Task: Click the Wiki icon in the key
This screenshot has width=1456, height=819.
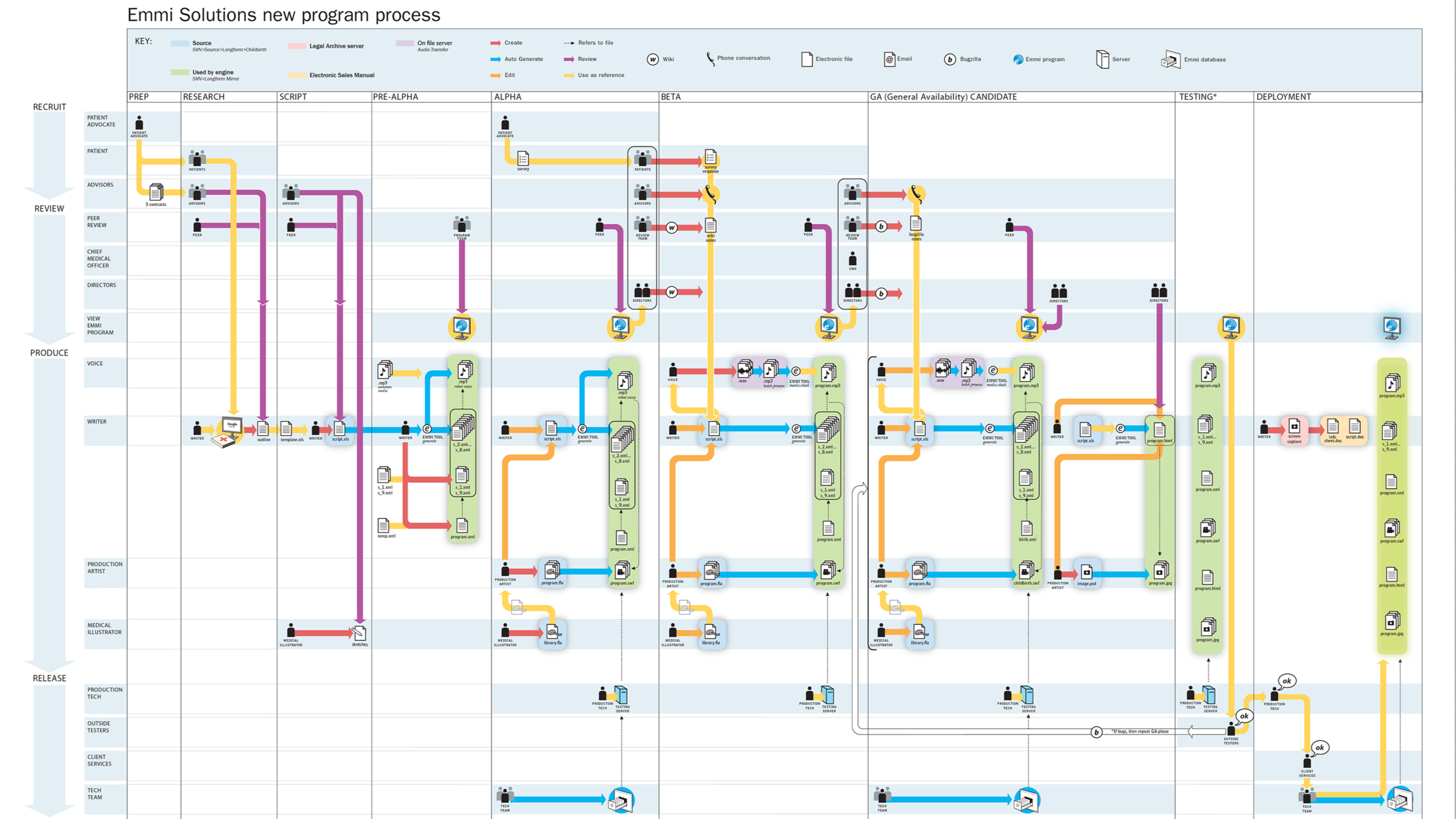Action: click(x=653, y=60)
